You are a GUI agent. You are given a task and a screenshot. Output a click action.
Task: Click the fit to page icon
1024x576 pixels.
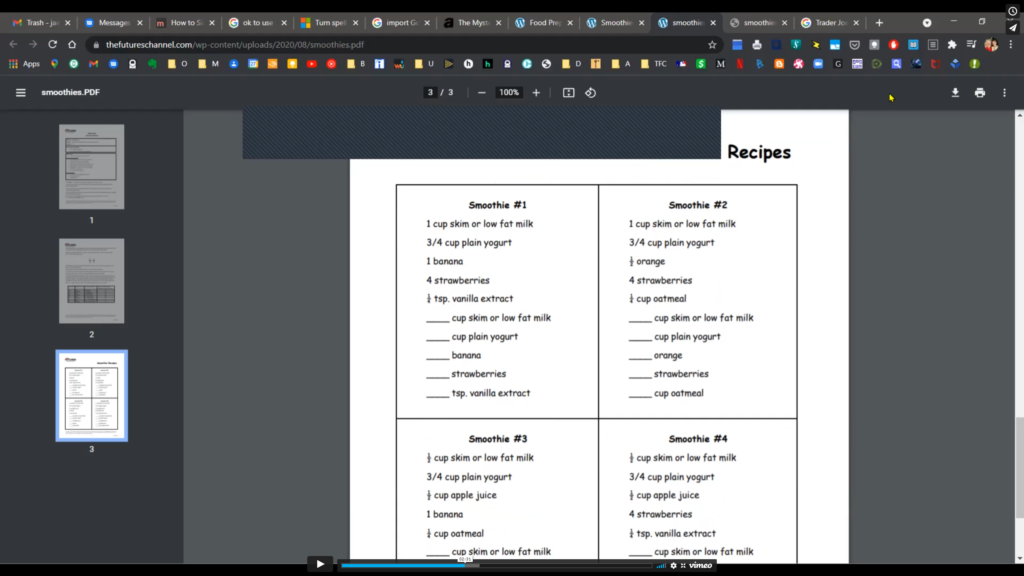(x=569, y=93)
